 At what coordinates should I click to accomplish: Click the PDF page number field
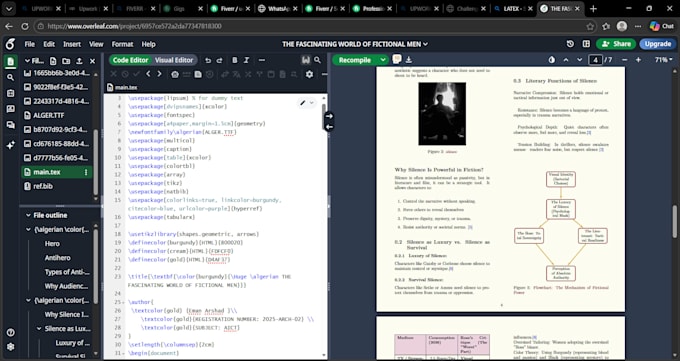(x=595, y=60)
